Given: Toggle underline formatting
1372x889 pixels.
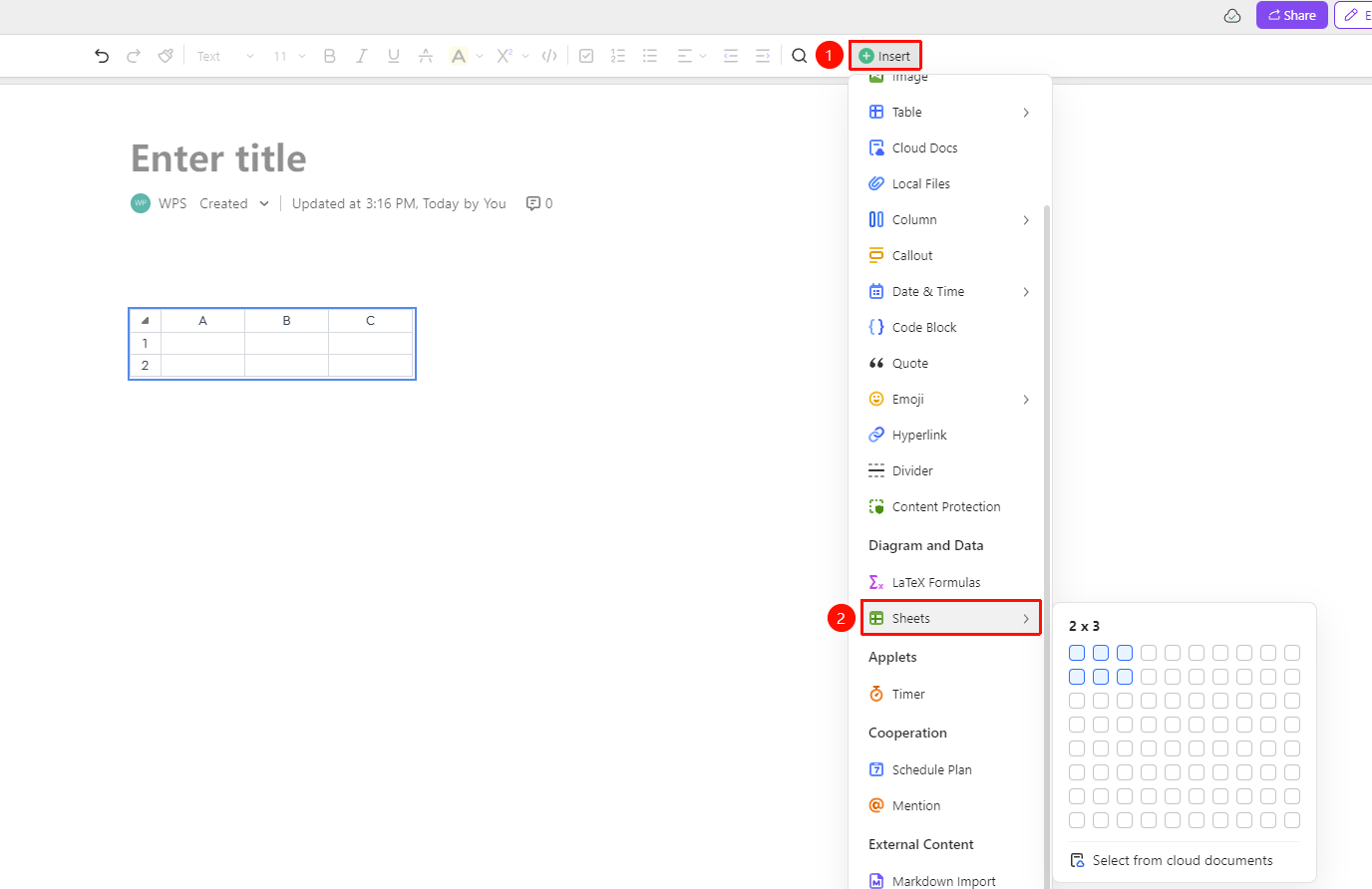Looking at the screenshot, I should tap(394, 56).
